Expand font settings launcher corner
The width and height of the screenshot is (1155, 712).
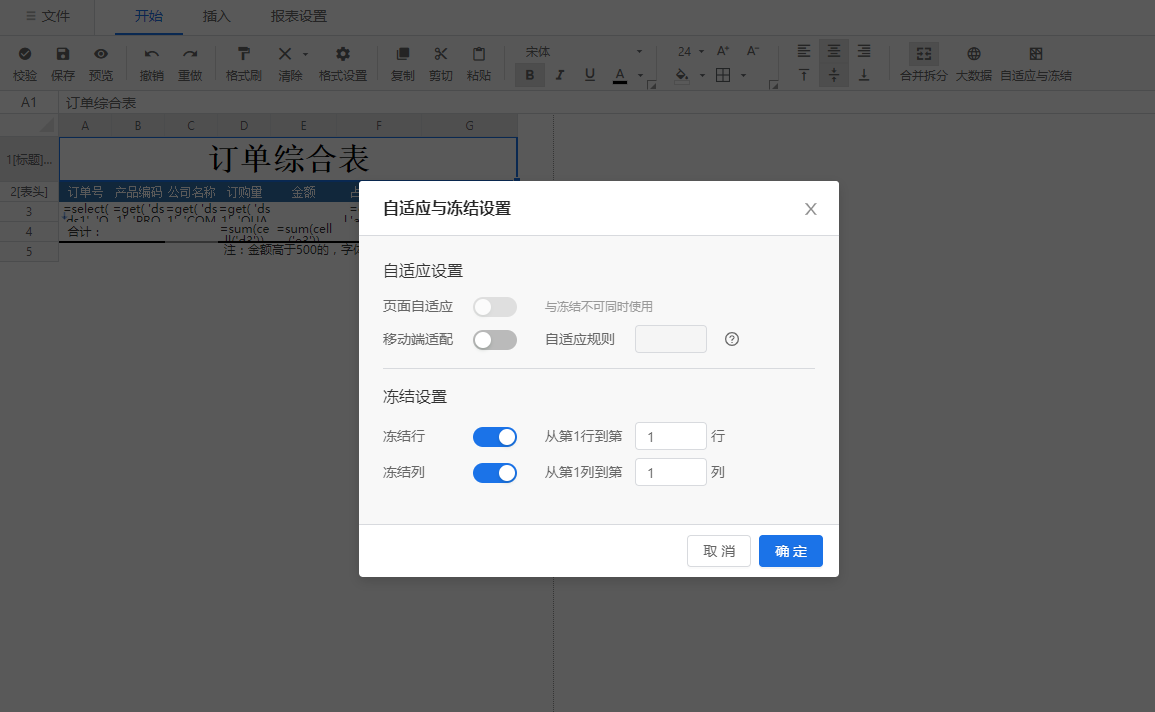(x=651, y=85)
